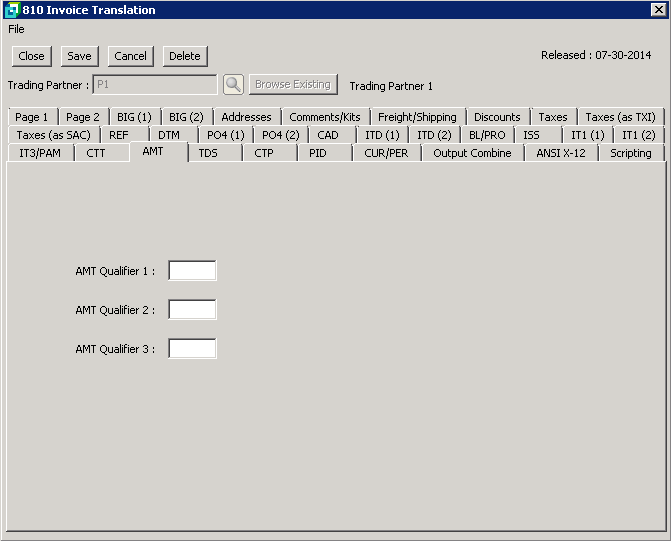Focus the AMT Qualifier 1 field
Image resolution: width=671 pixels, height=541 pixels.
click(x=192, y=271)
